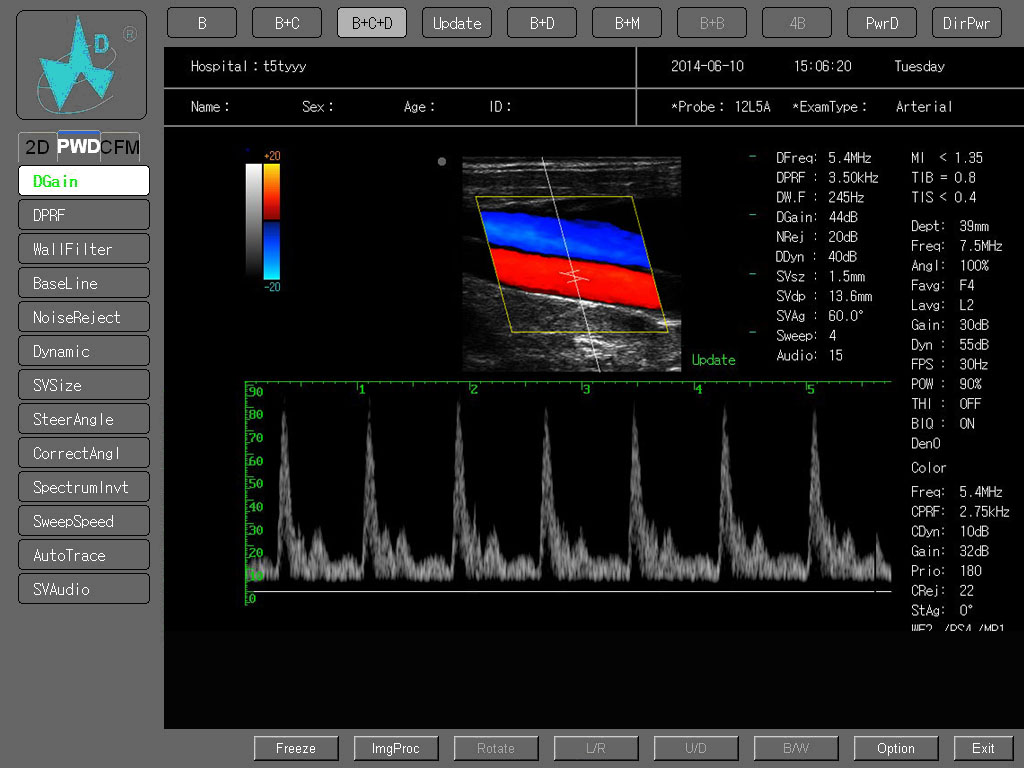Click the grayscale bar next to color map
Viewport: 1024px width, 768px height.
[253, 220]
